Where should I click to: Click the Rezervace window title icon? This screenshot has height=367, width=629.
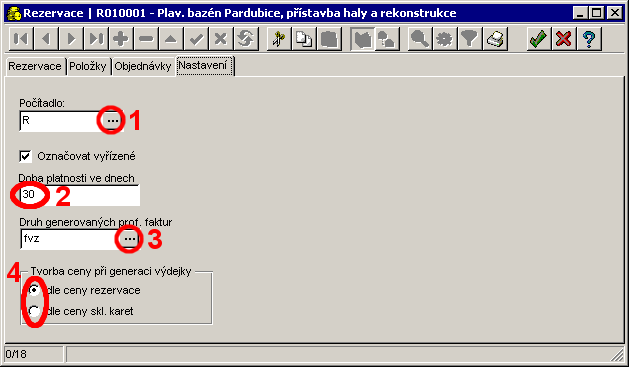tap(14, 13)
